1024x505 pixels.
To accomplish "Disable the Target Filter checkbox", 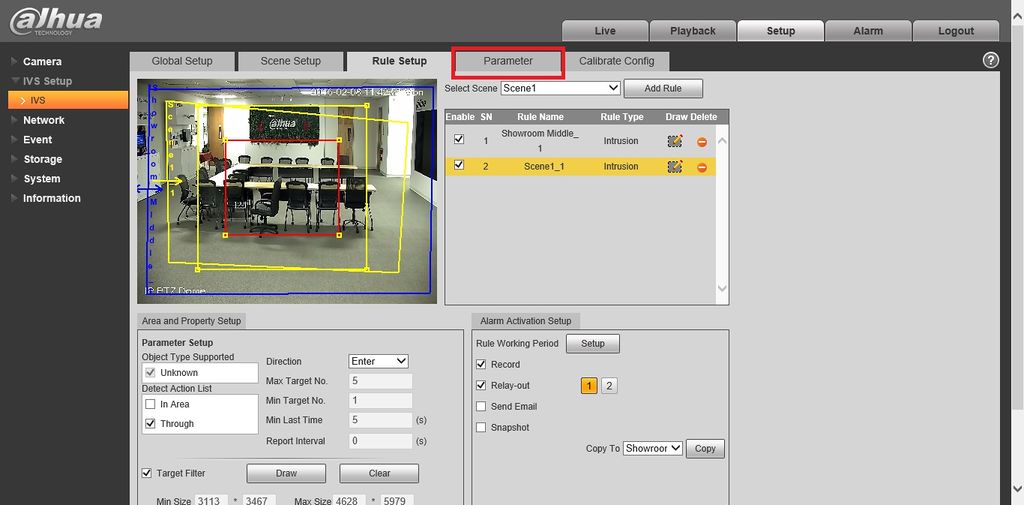I will [x=147, y=473].
